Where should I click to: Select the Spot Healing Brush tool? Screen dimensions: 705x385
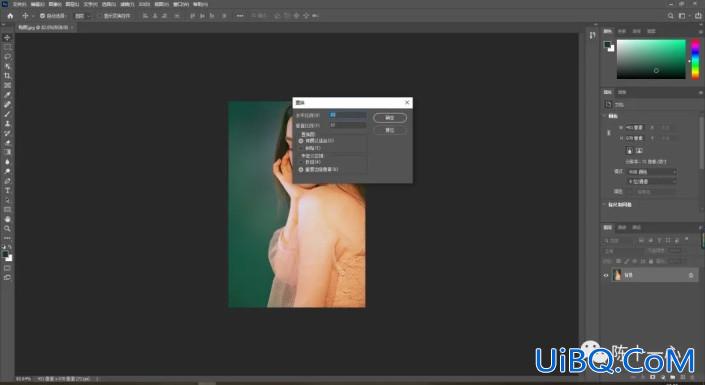(x=7, y=104)
